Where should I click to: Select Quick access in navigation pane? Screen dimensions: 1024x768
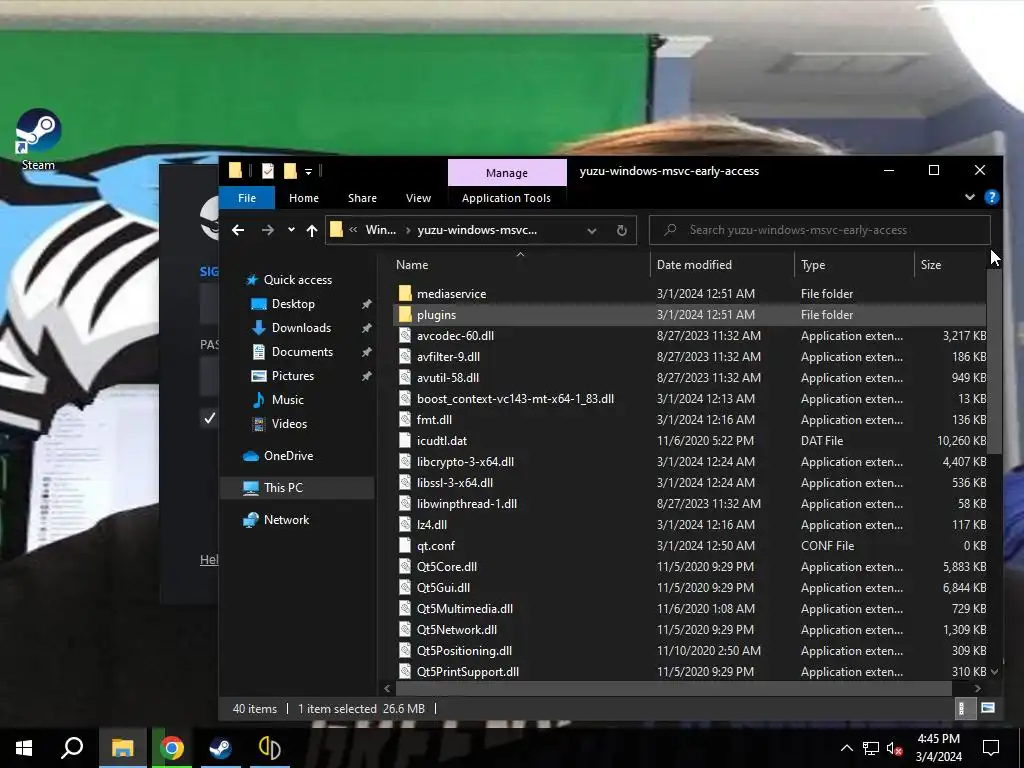click(297, 280)
